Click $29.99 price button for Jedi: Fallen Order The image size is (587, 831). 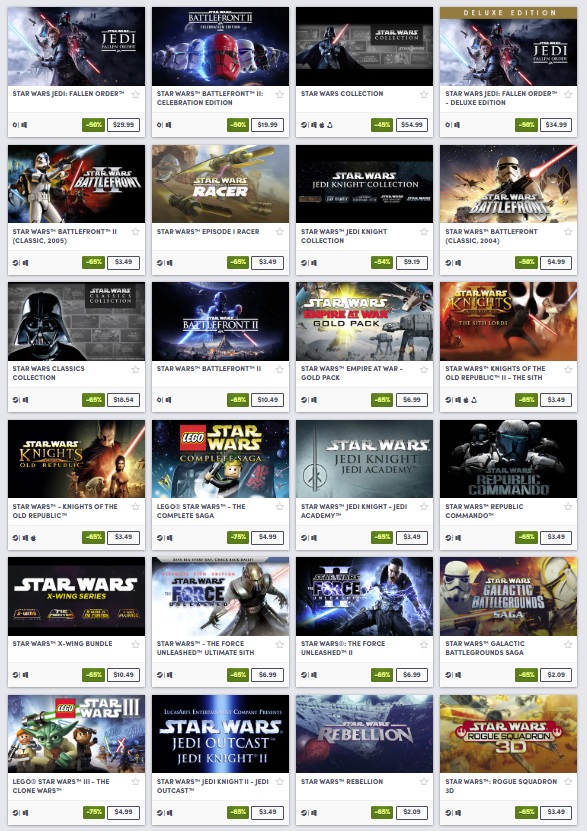pyautogui.click(x=123, y=125)
